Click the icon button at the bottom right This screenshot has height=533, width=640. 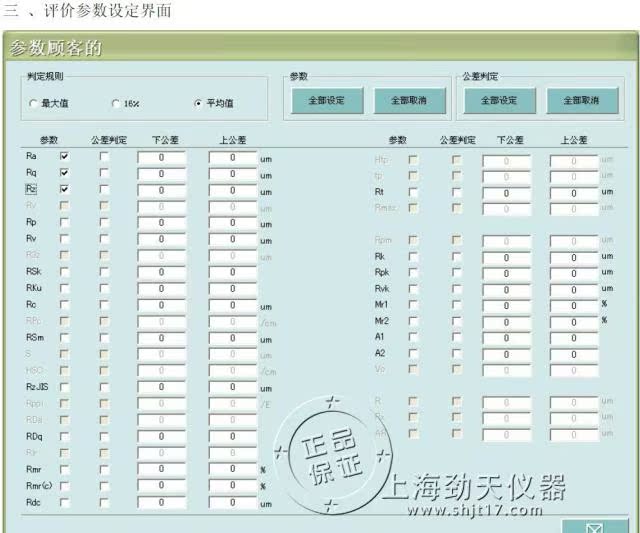[x=594, y=525]
